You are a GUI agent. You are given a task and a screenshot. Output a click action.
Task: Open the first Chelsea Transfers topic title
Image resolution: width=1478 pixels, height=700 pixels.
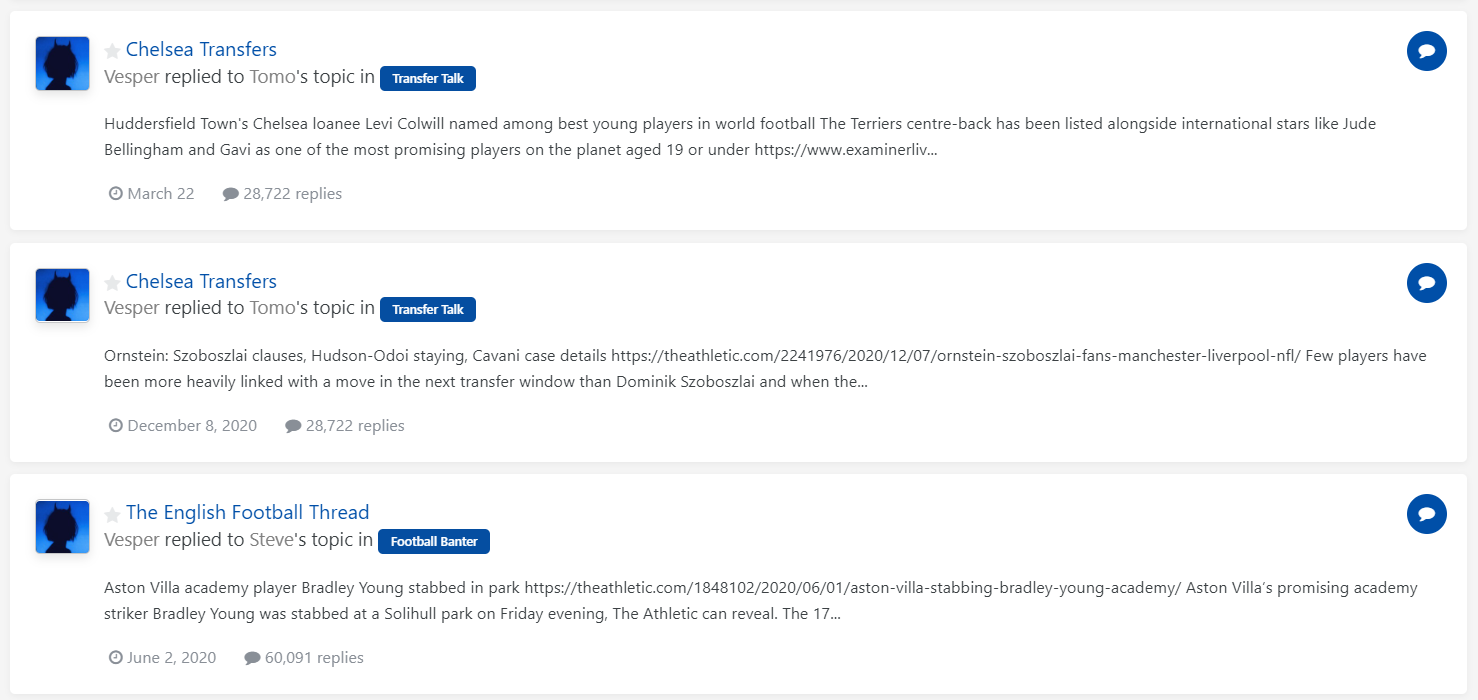click(x=201, y=50)
